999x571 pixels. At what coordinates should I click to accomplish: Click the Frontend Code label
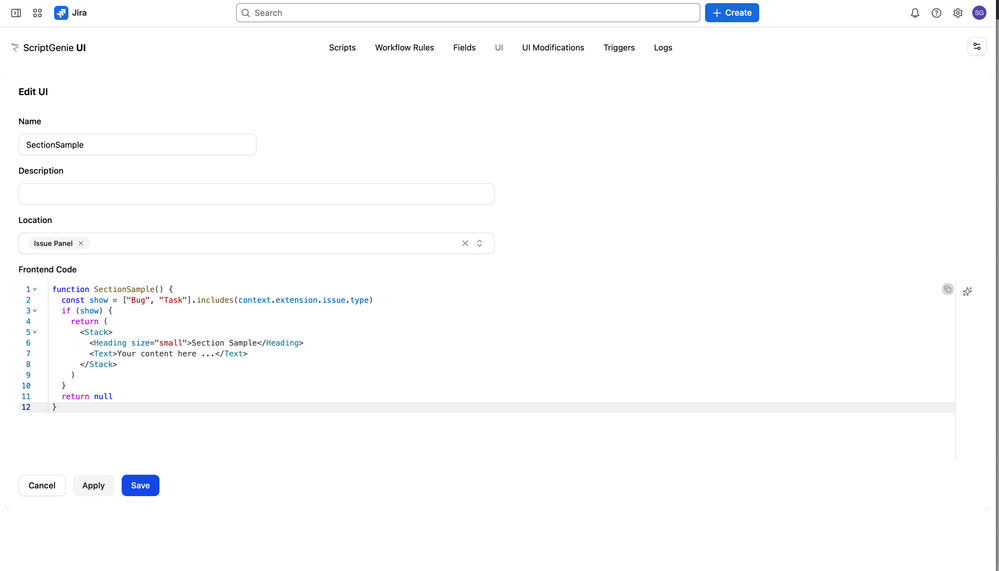coord(47,270)
